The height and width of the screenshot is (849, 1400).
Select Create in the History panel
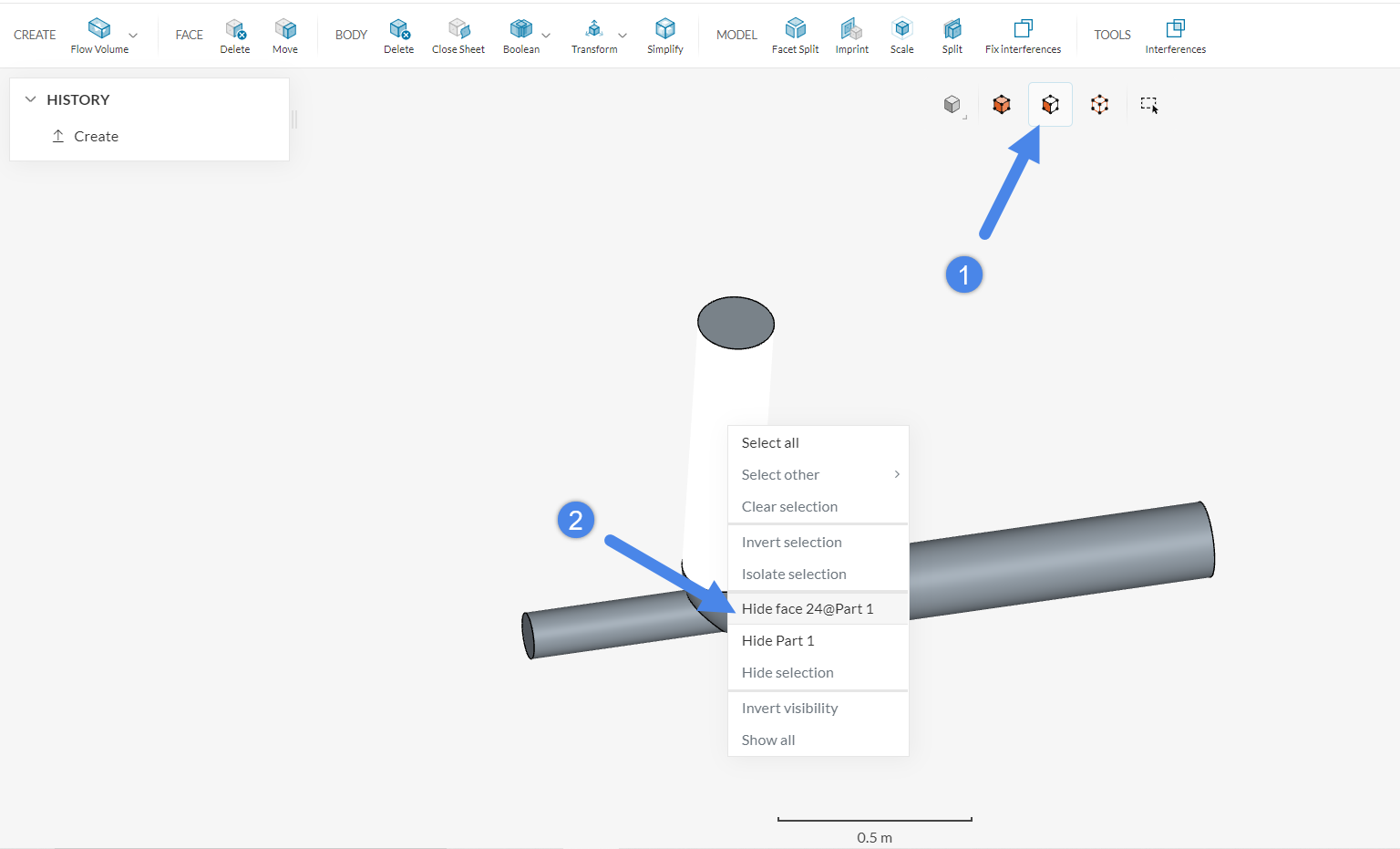click(95, 136)
